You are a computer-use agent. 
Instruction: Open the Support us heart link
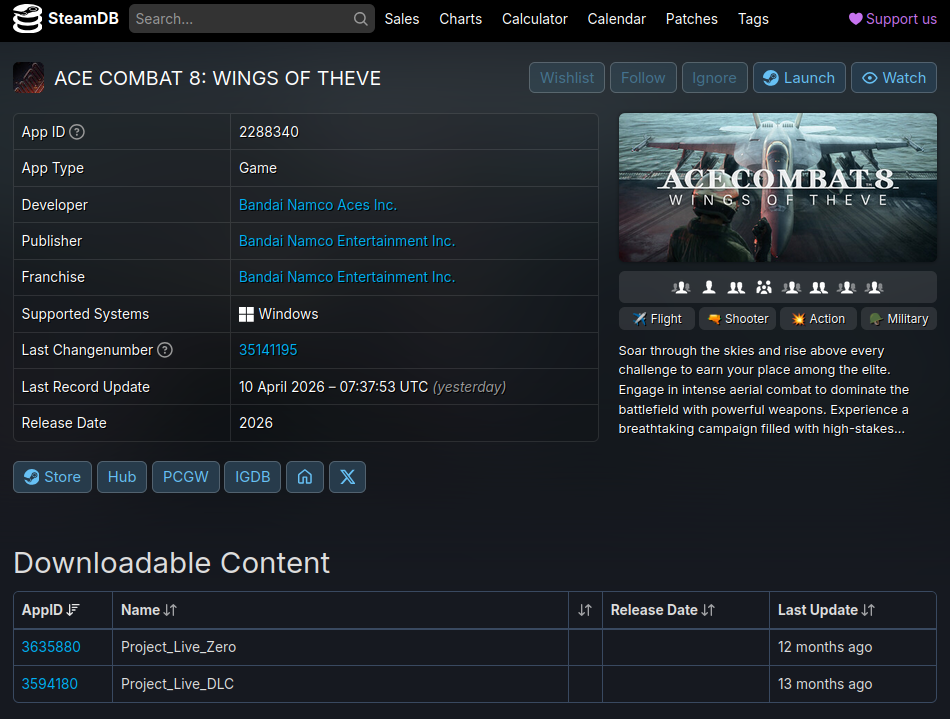[892, 19]
